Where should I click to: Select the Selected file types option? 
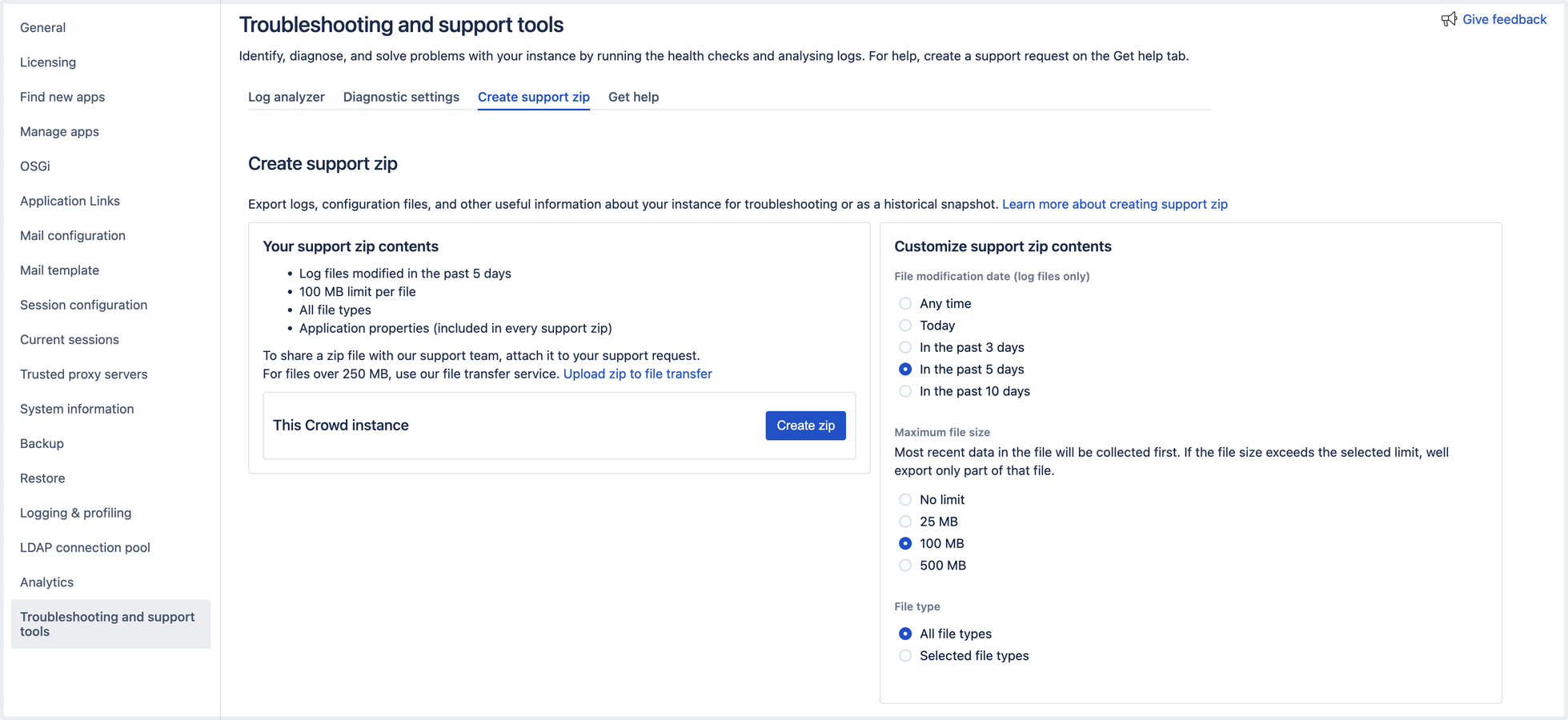click(905, 656)
